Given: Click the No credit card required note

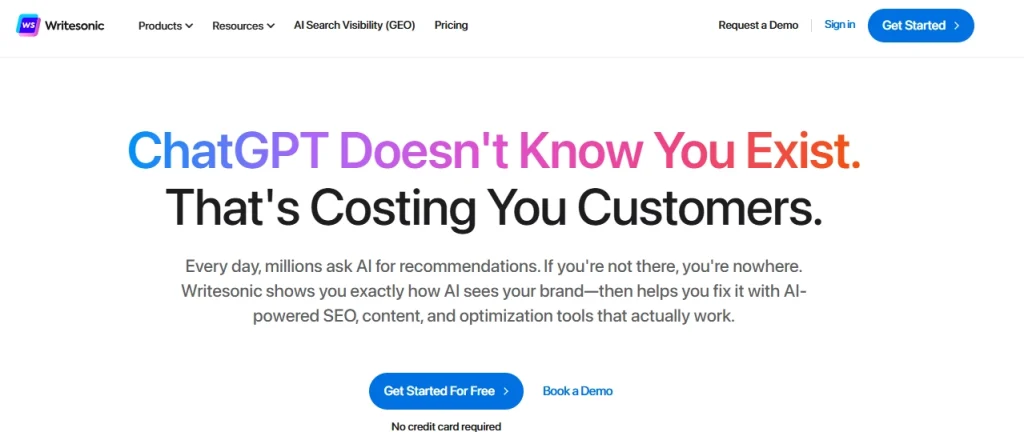Looking at the screenshot, I should [x=446, y=426].
